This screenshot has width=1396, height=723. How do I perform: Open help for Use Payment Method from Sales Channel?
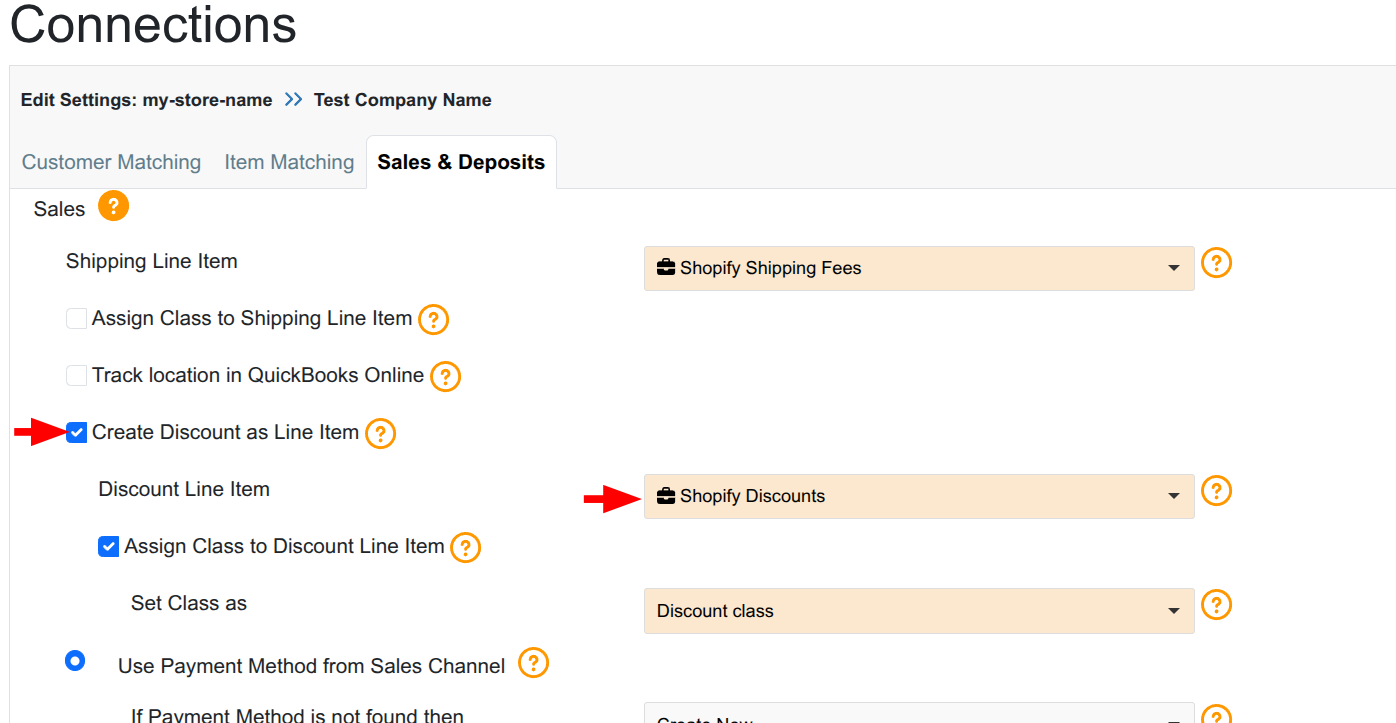coord(534,663)
